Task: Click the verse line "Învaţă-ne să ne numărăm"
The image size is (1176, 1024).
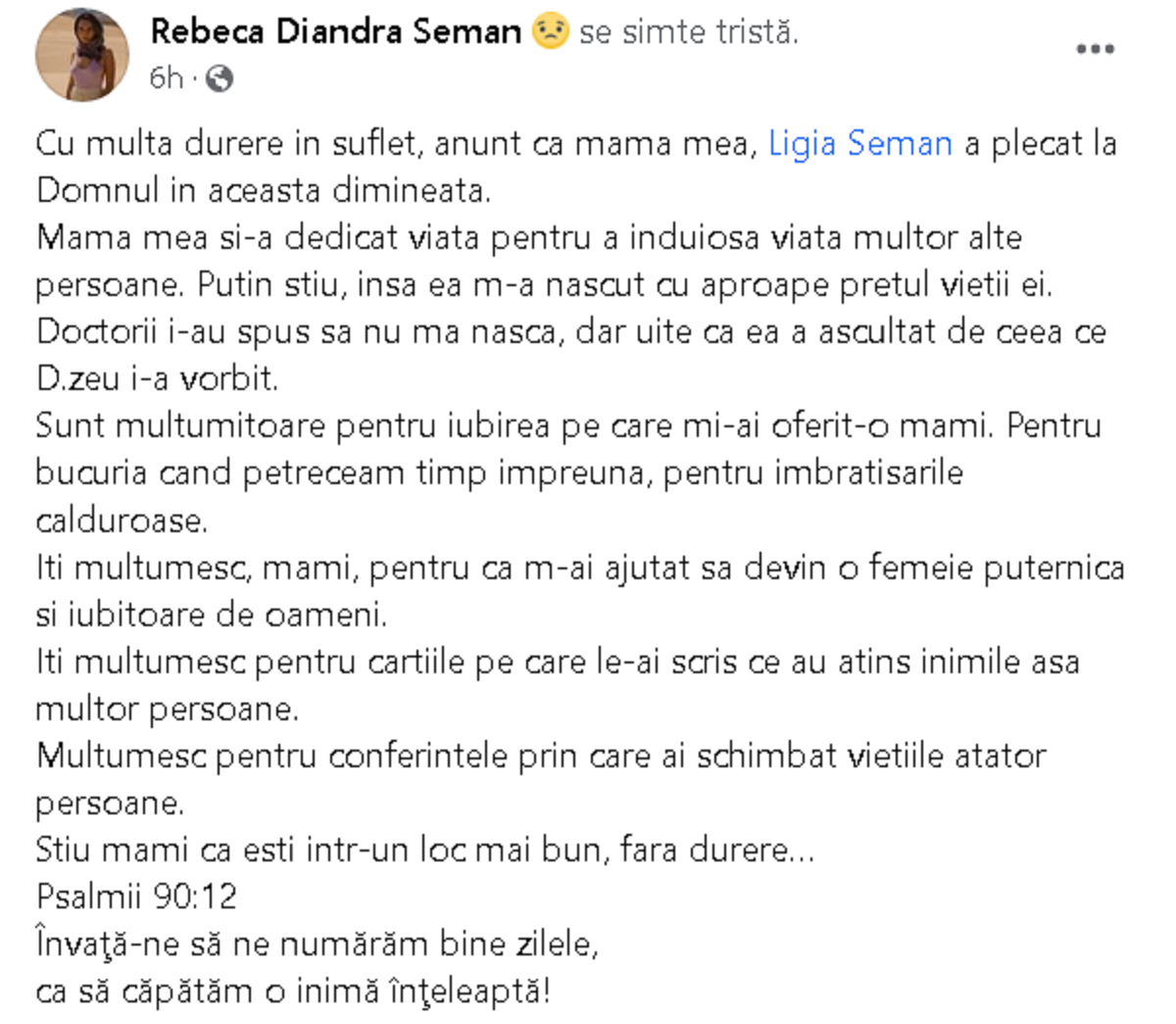Action: 317,945
